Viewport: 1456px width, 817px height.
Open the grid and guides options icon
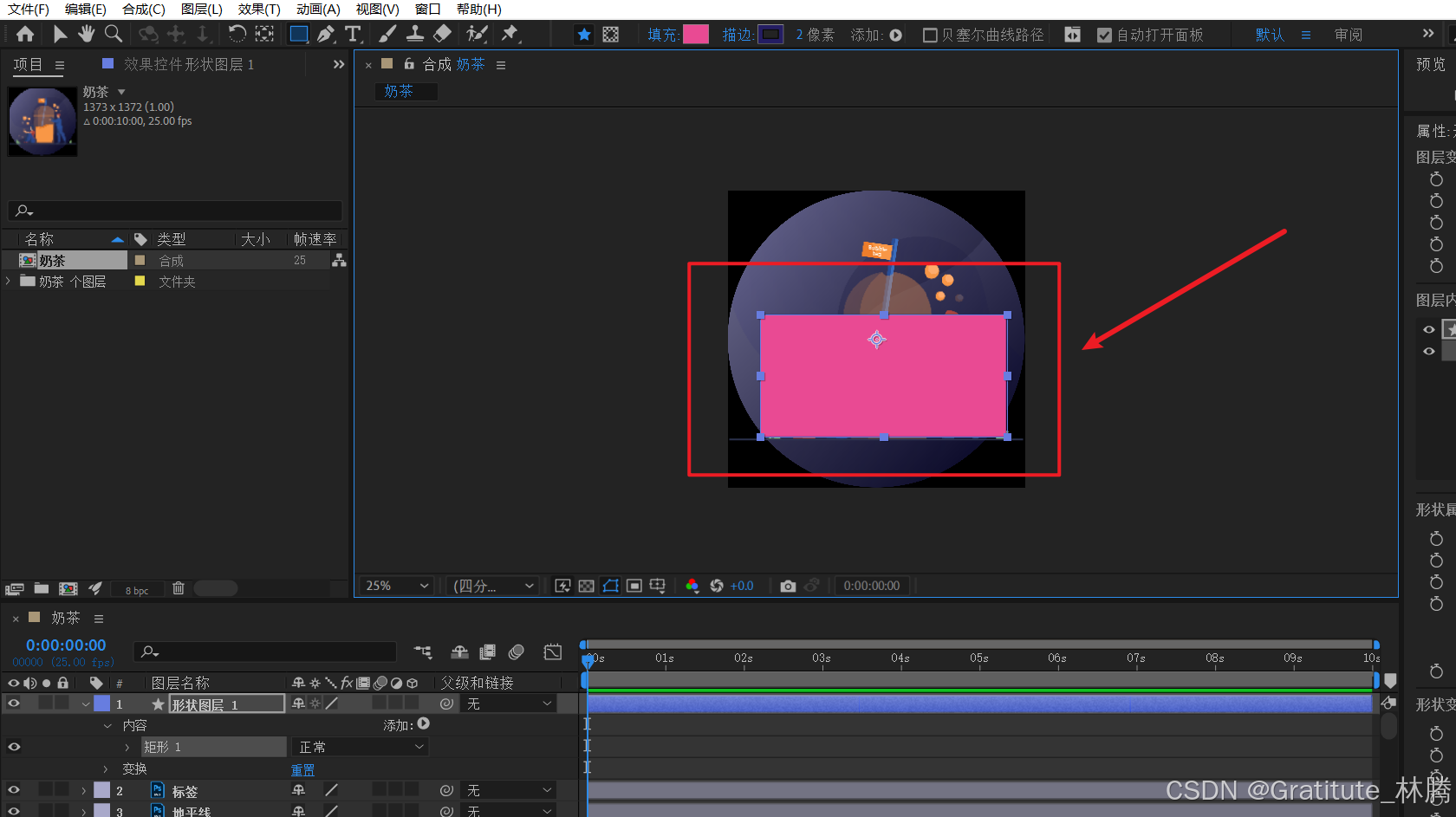(x=658, y=586)
